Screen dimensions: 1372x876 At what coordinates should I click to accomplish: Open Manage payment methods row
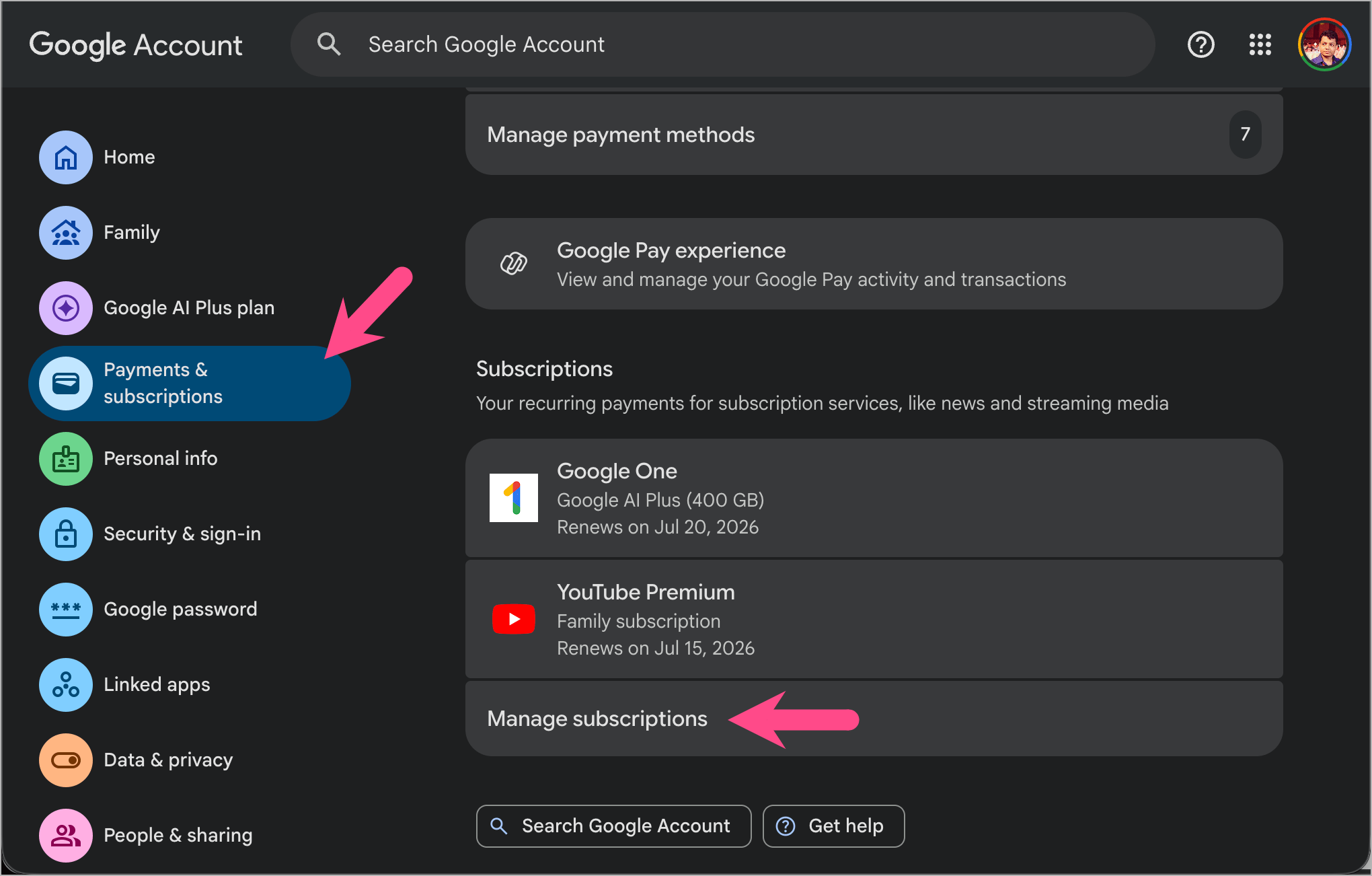click(874, 135)
